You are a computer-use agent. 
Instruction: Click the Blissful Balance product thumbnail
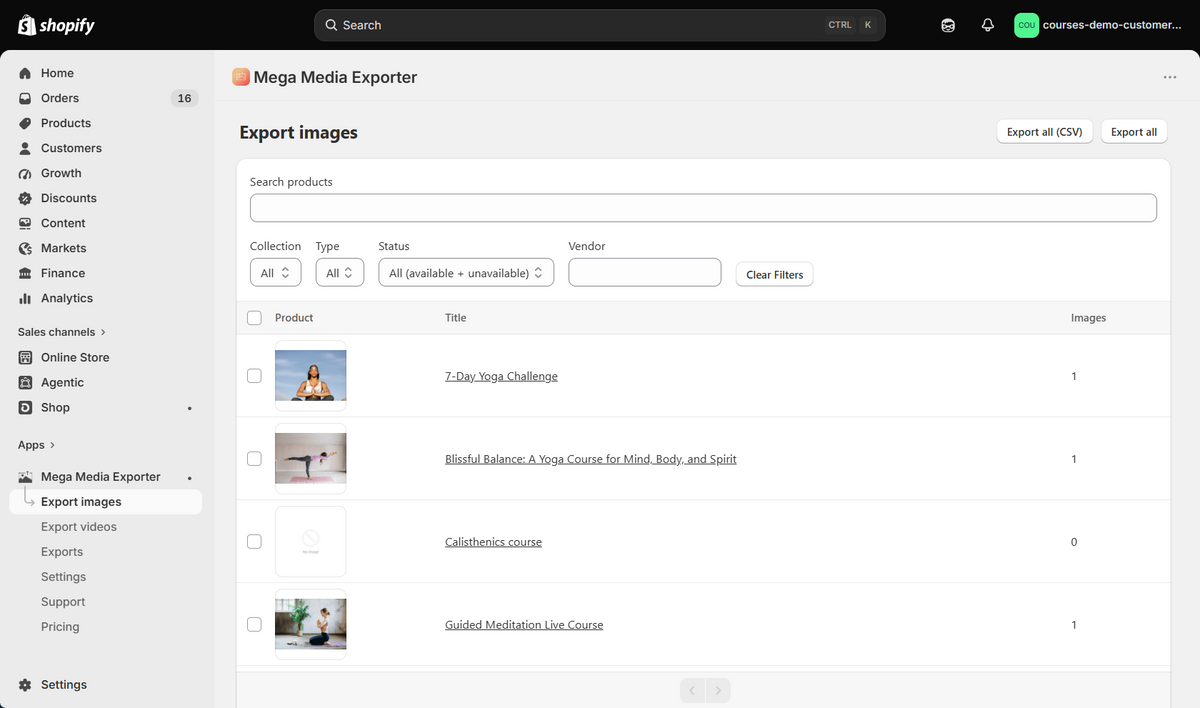pos(311,459)
